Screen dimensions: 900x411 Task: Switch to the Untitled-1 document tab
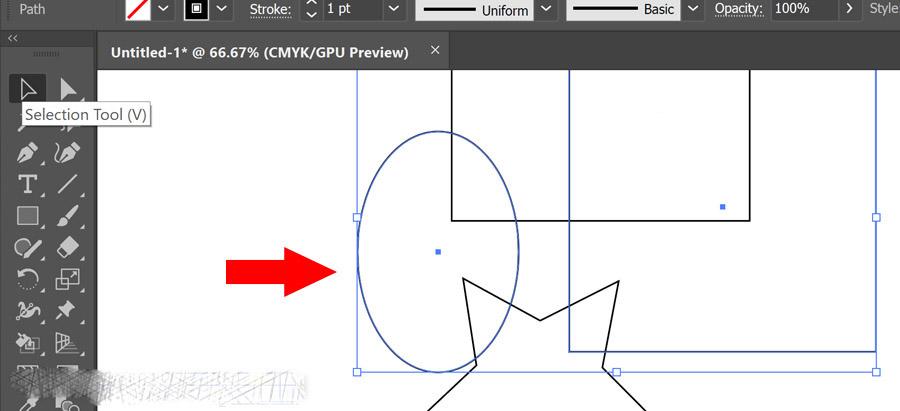(x=259, y=52)
